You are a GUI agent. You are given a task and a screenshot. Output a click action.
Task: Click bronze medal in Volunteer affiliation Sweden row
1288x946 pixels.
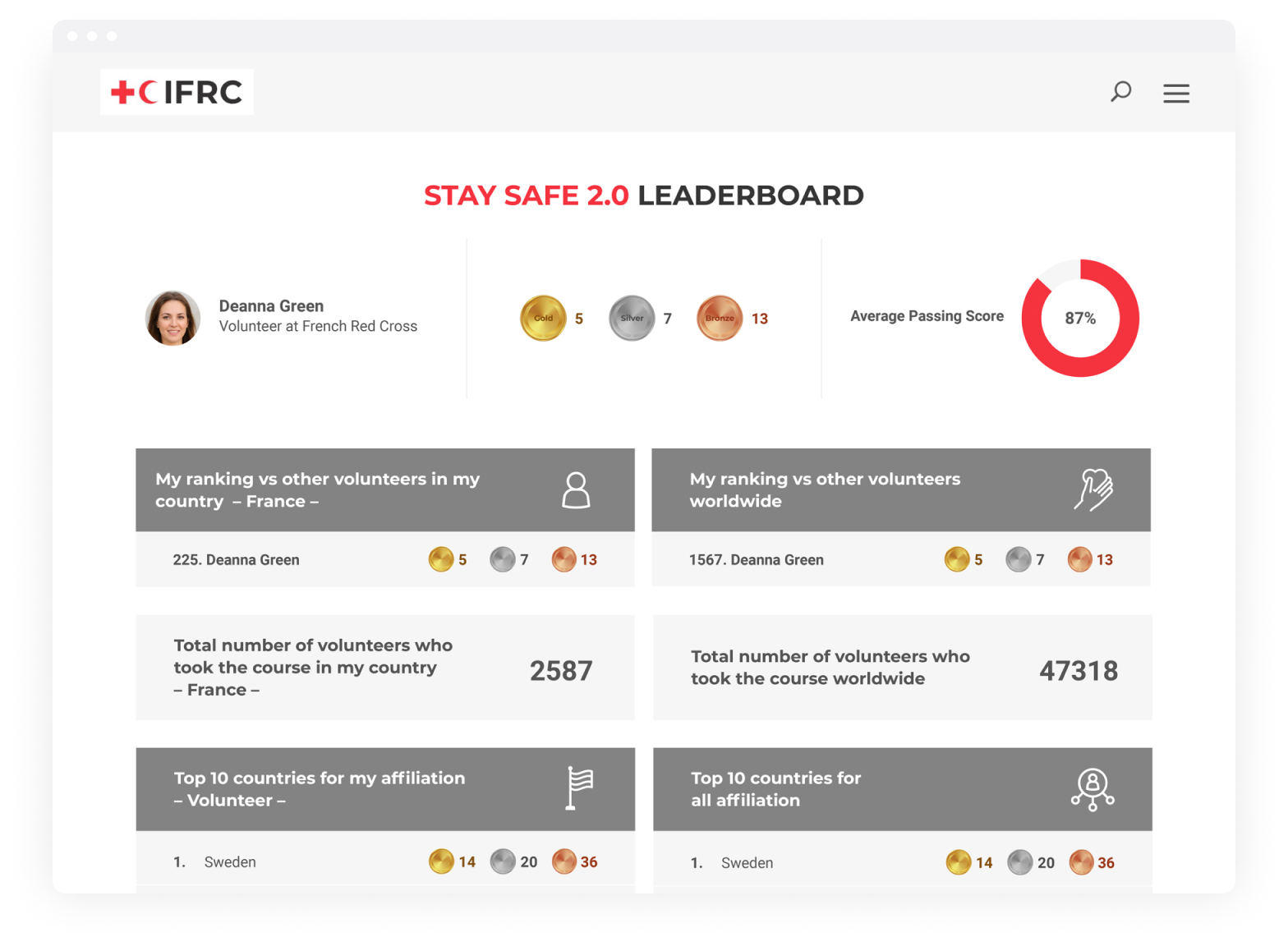[x=563, y=861]
